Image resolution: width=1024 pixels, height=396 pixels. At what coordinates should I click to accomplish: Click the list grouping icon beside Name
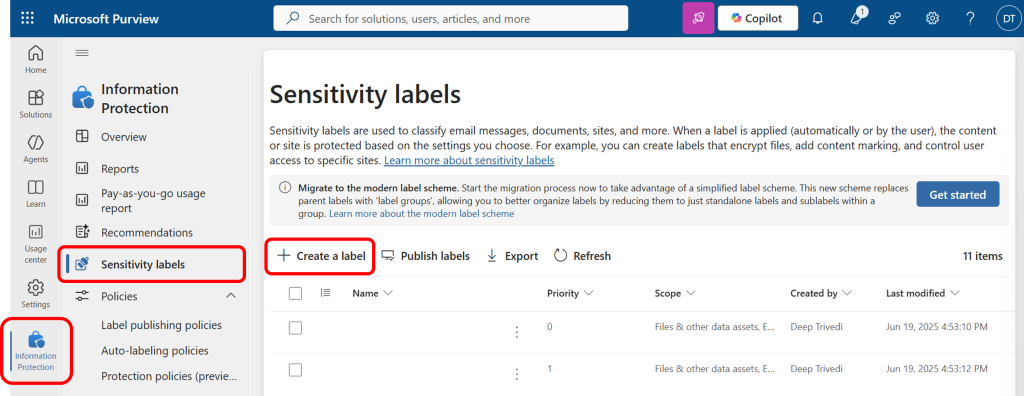(326, 293)
